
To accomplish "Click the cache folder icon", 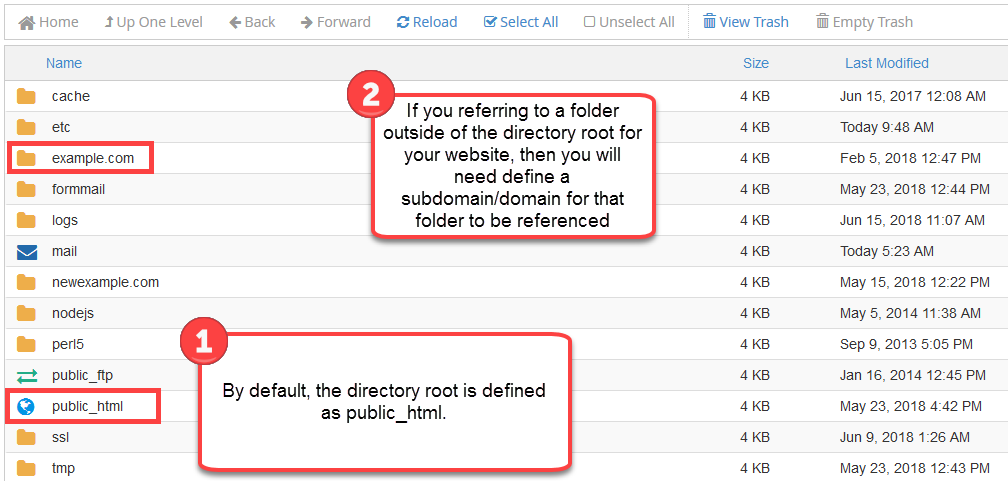I will (27, 97).
